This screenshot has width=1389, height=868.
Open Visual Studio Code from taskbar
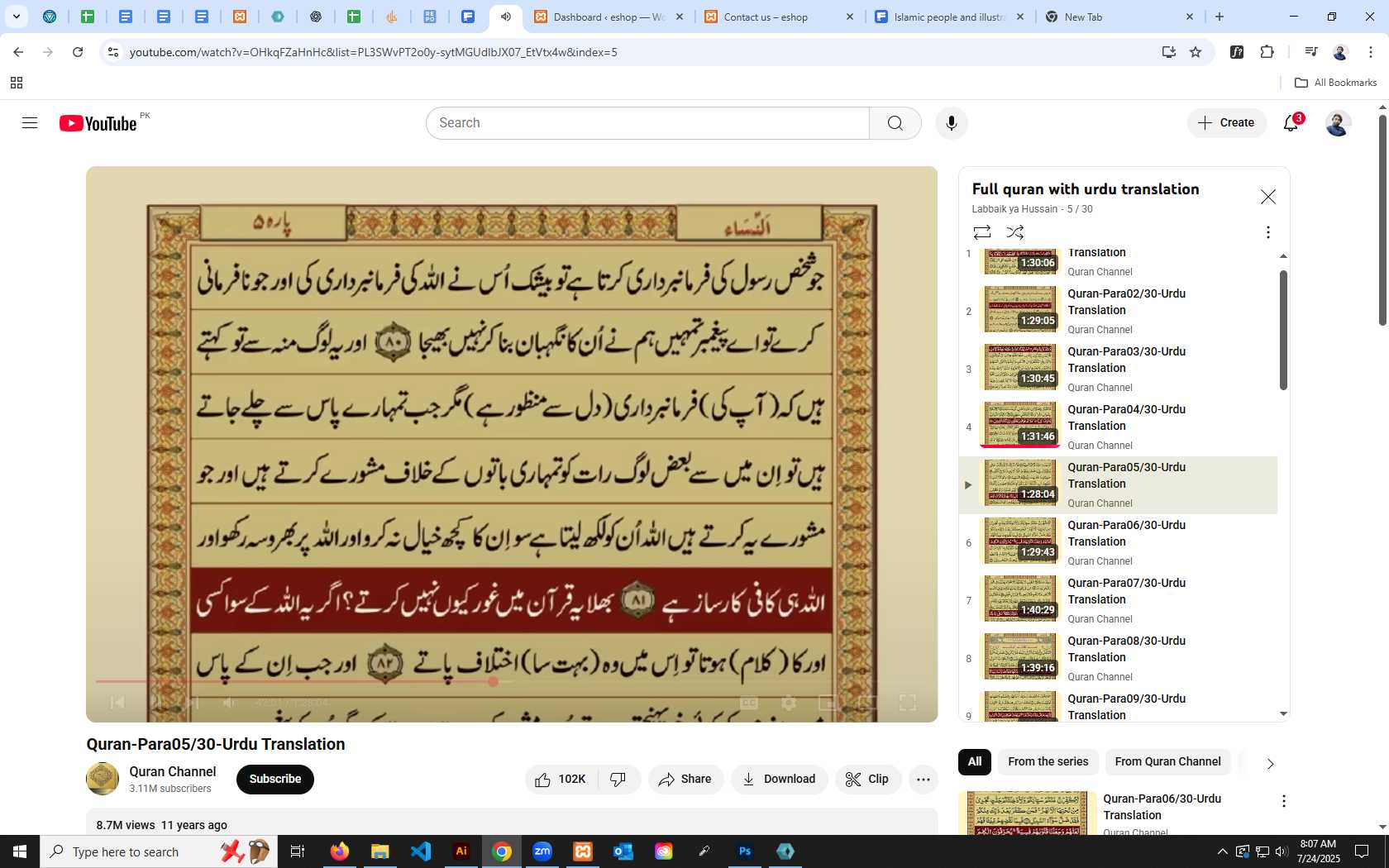coord(421,851)
